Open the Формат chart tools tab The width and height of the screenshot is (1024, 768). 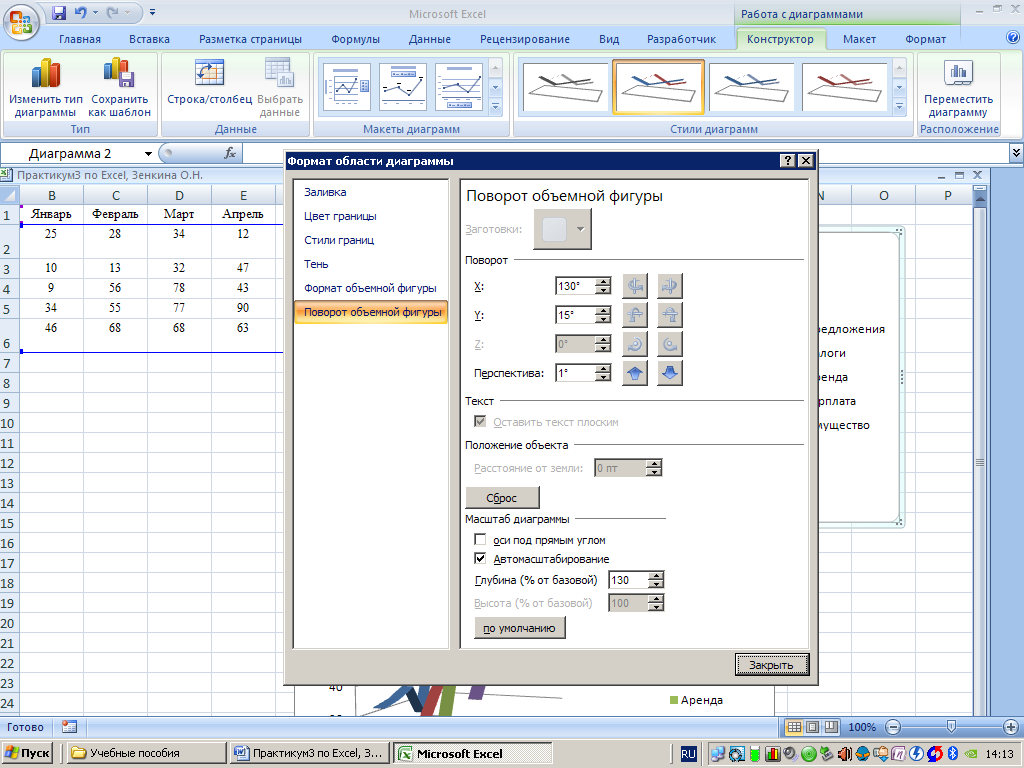(925, 39)
